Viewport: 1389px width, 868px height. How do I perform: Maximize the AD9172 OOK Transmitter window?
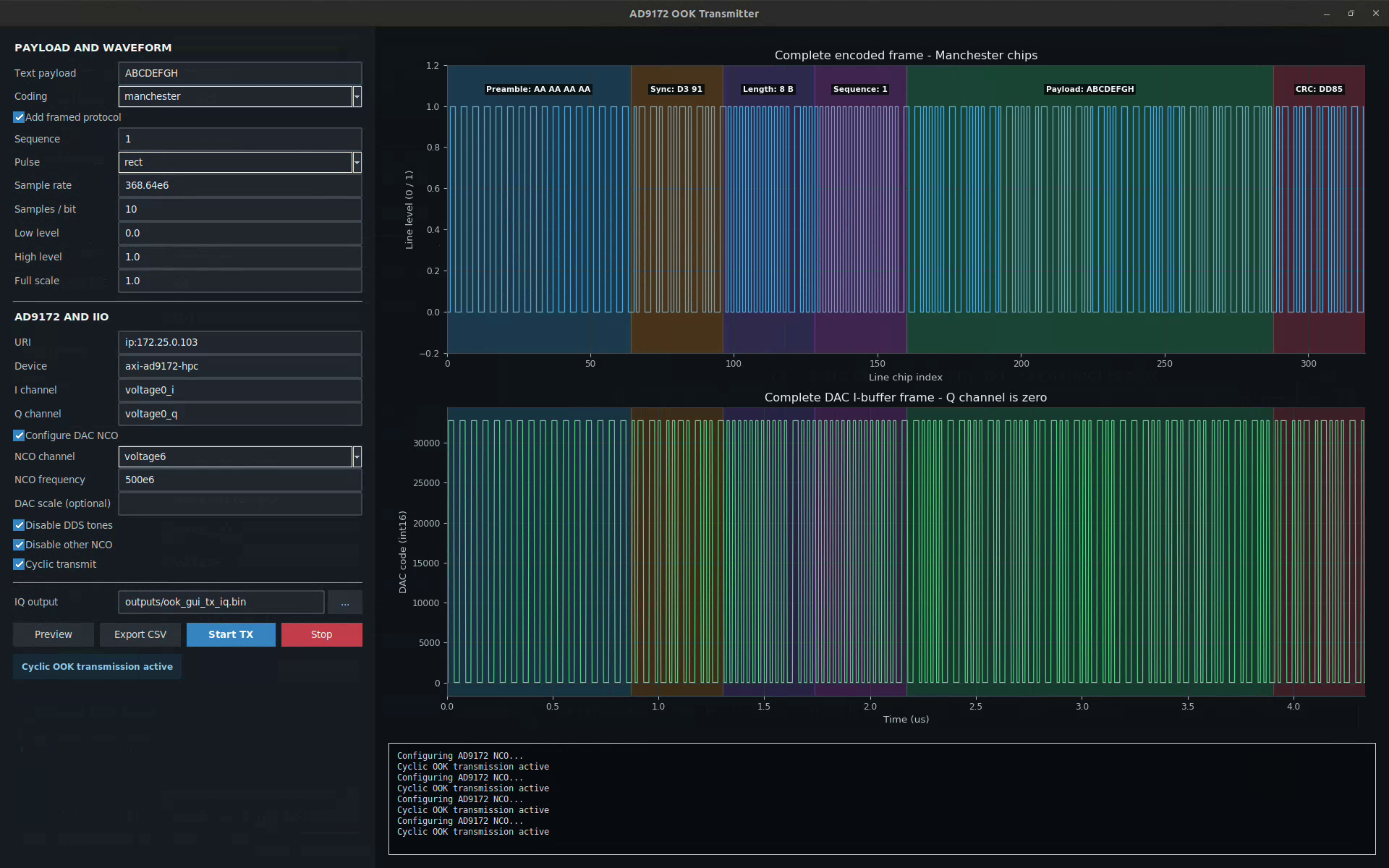coord(1351,14)
